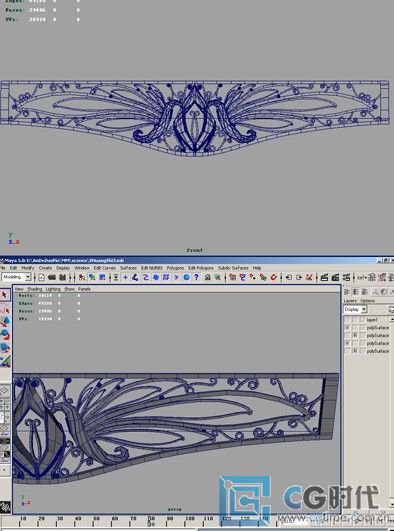Viewport: 394px width, 531px height.
Task: Open the Display layer type dropdown
Action: 355,309
